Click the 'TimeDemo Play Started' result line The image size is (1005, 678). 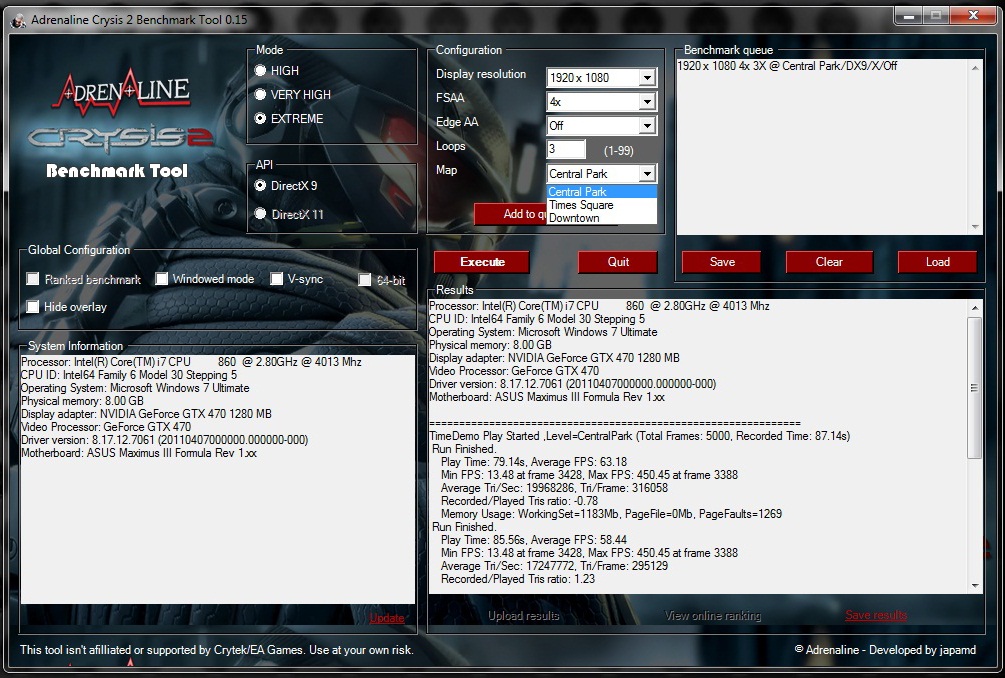coord(640,436)
